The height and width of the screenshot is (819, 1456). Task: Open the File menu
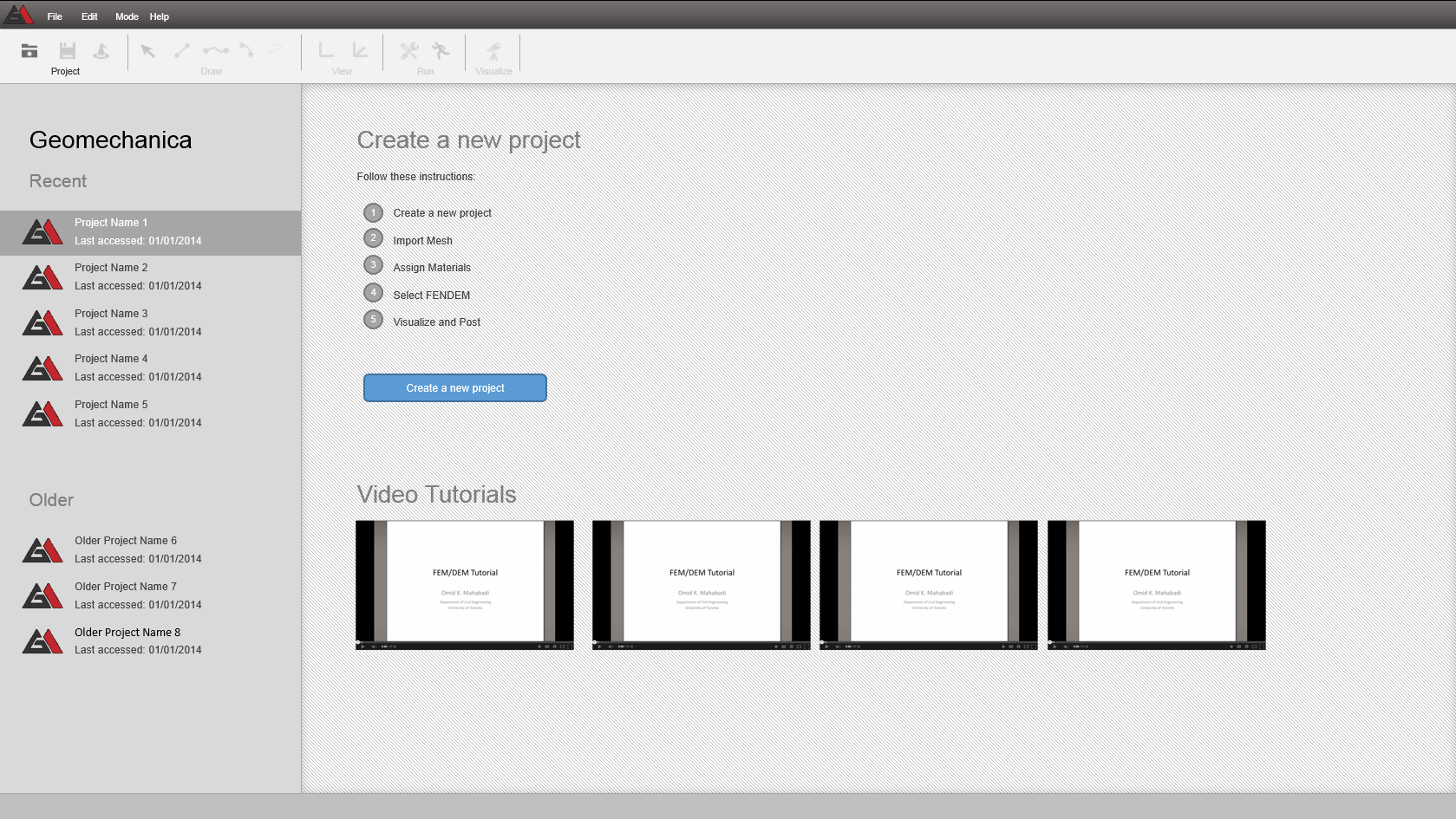(54, 16)
